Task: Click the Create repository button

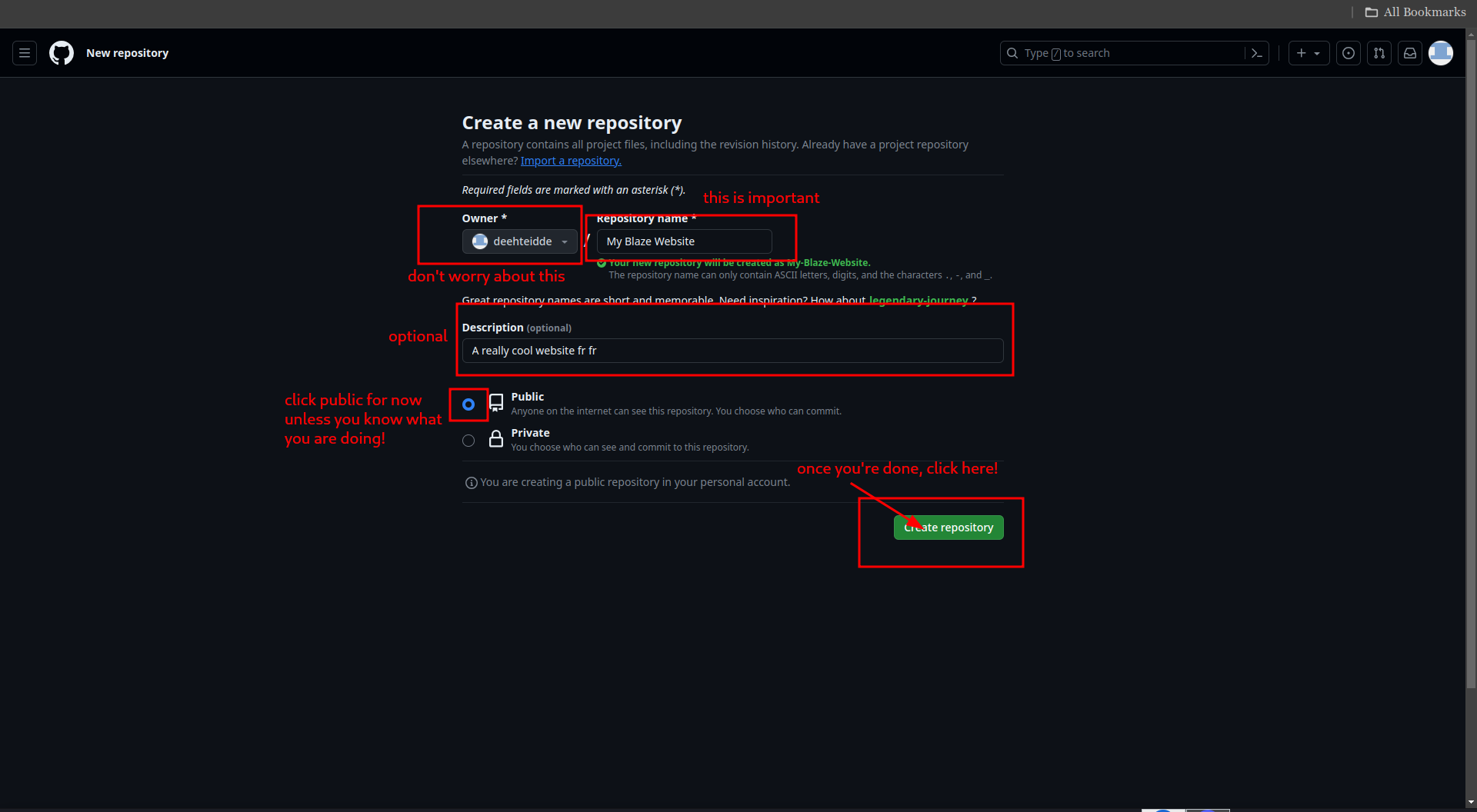Action: click(x=949, y=527)
